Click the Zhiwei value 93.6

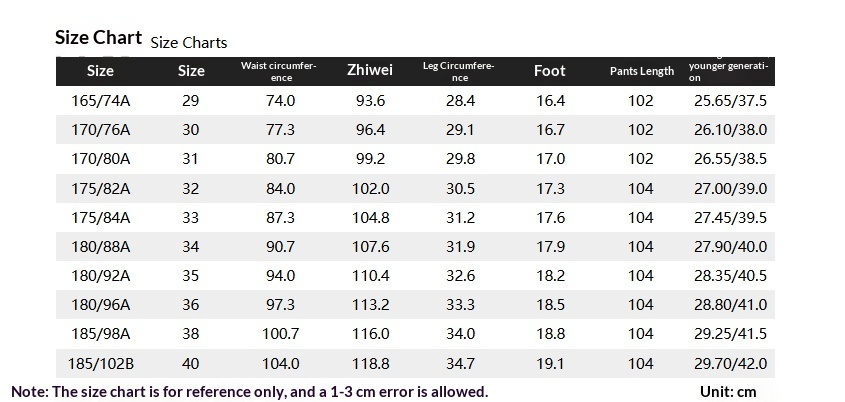point(369,101)
